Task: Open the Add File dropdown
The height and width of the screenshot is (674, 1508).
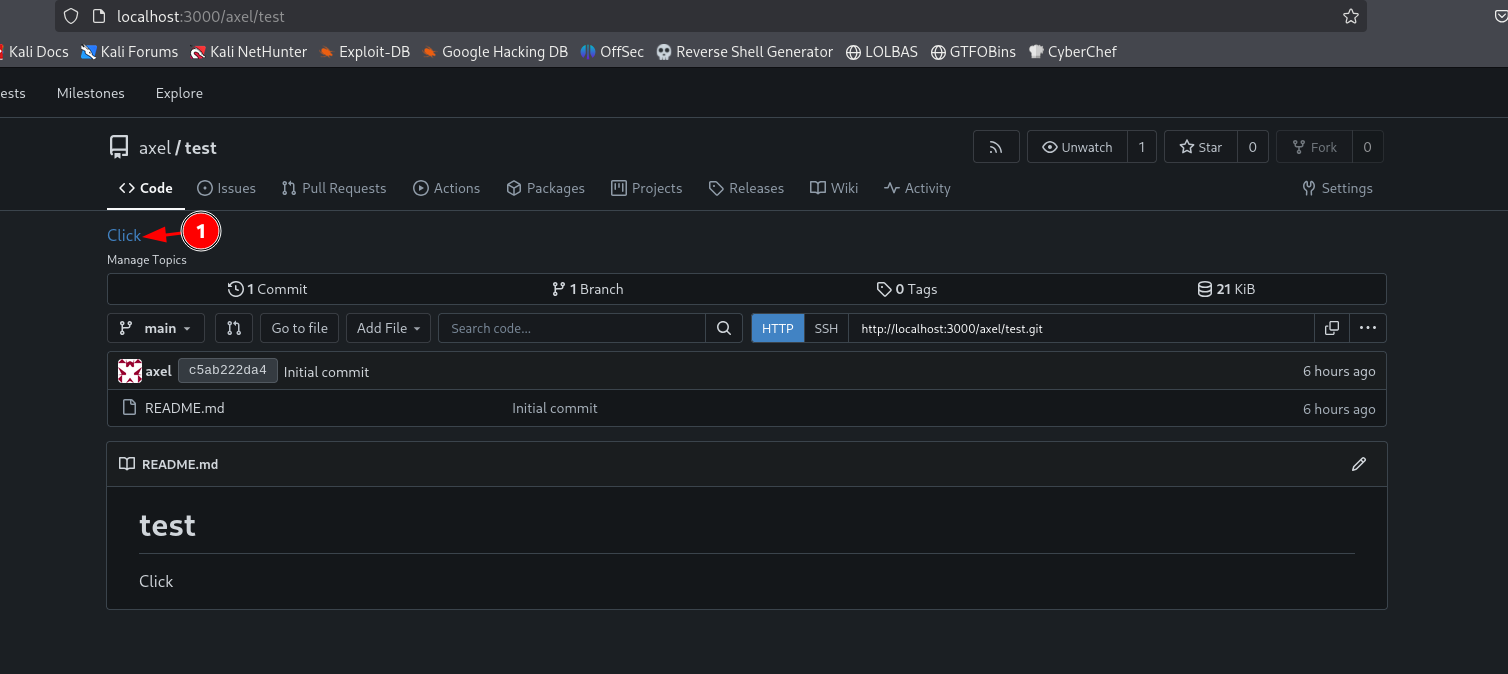Action: (x=388, y=328)
